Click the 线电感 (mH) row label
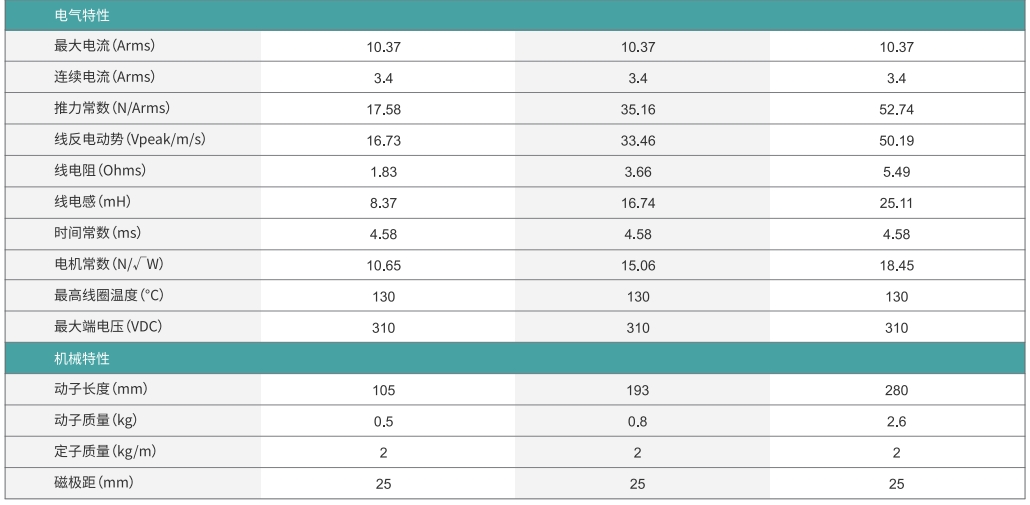The width and height of the screenshot is (1030, 505). [93, 202]
